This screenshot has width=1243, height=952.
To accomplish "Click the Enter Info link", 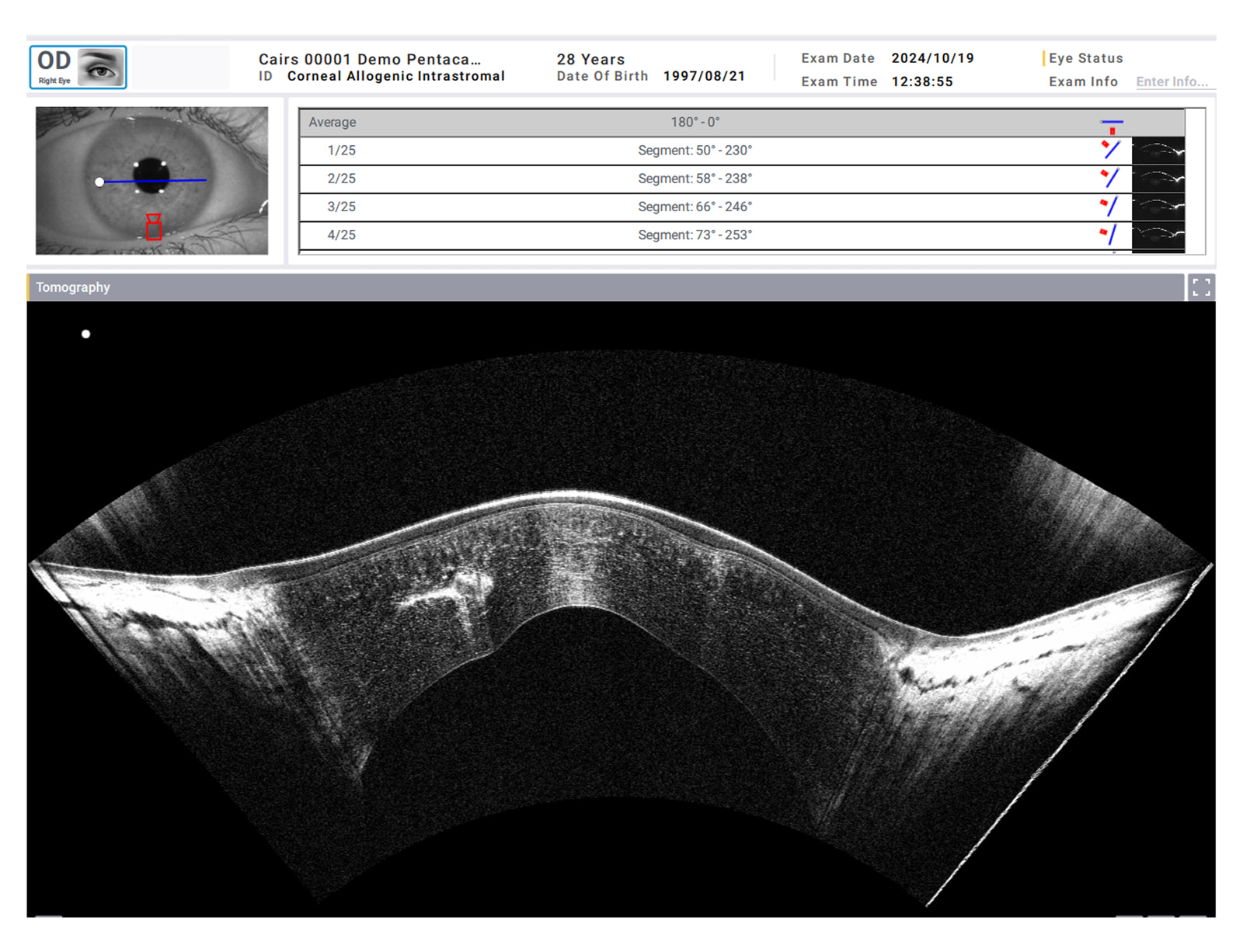I will click(x=1172, y=82).
